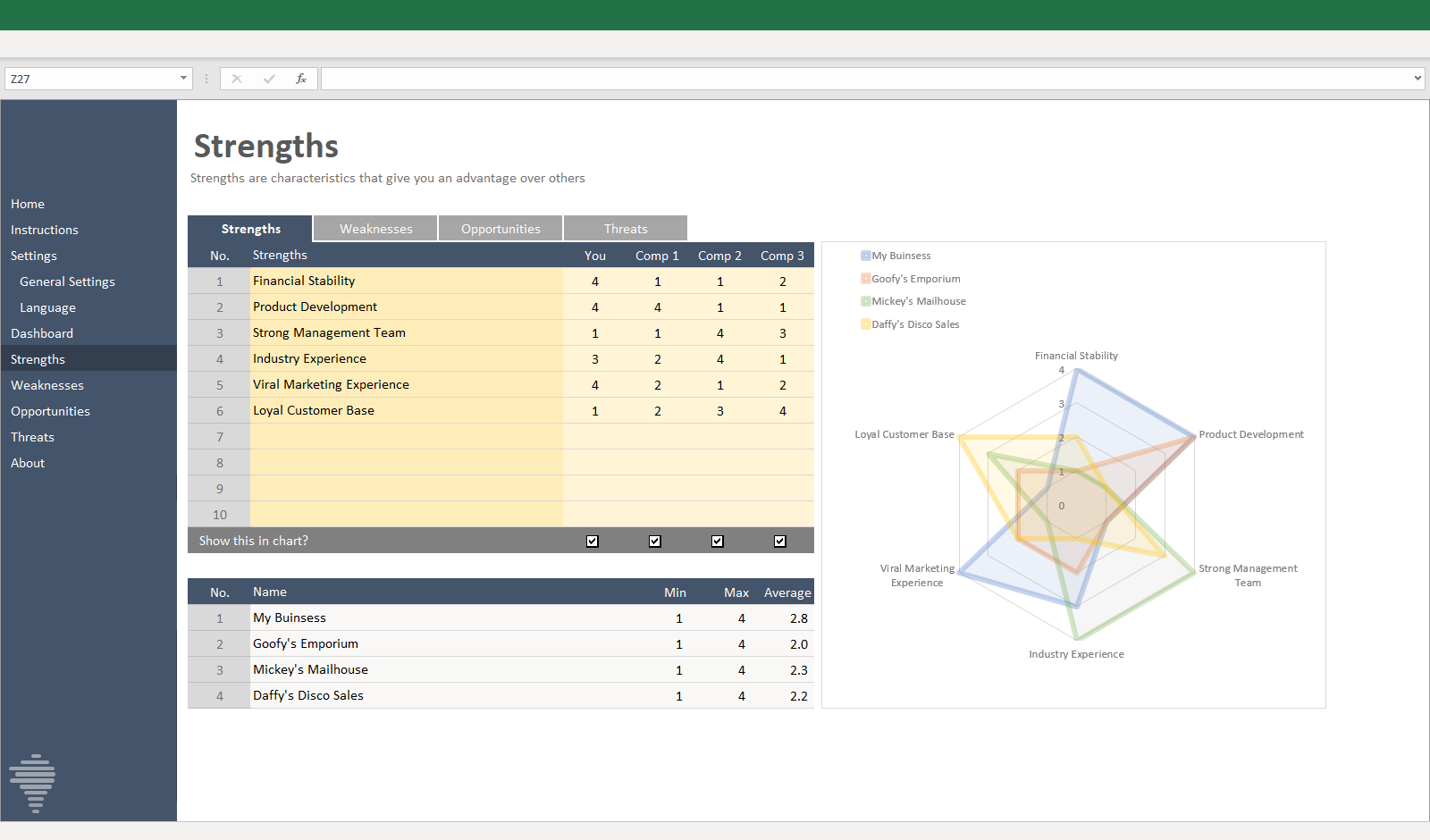
Task: Click the My Buinsess name row
Action: (x=500, y=617)
